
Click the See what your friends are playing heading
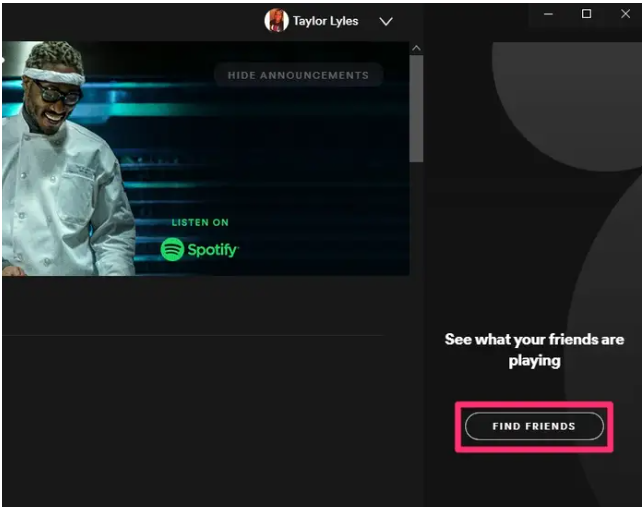point(534,350)
